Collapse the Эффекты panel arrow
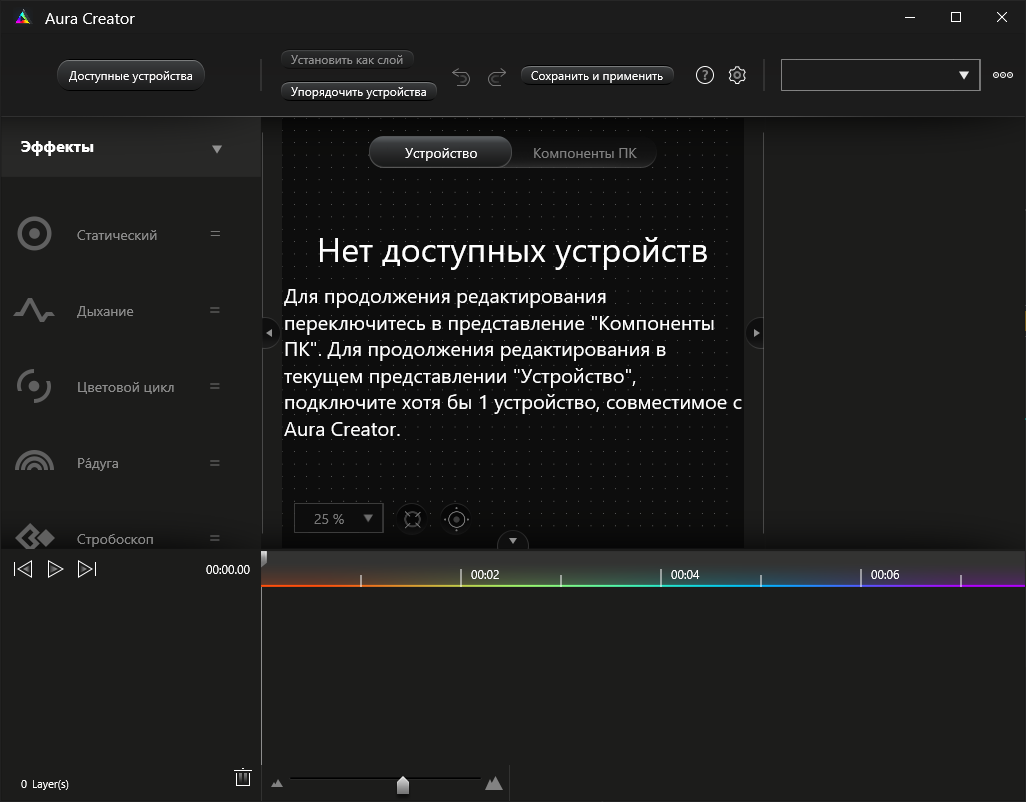Image resolution: width=1026 pixels, height=802 pixels. (x=217, y=149)
